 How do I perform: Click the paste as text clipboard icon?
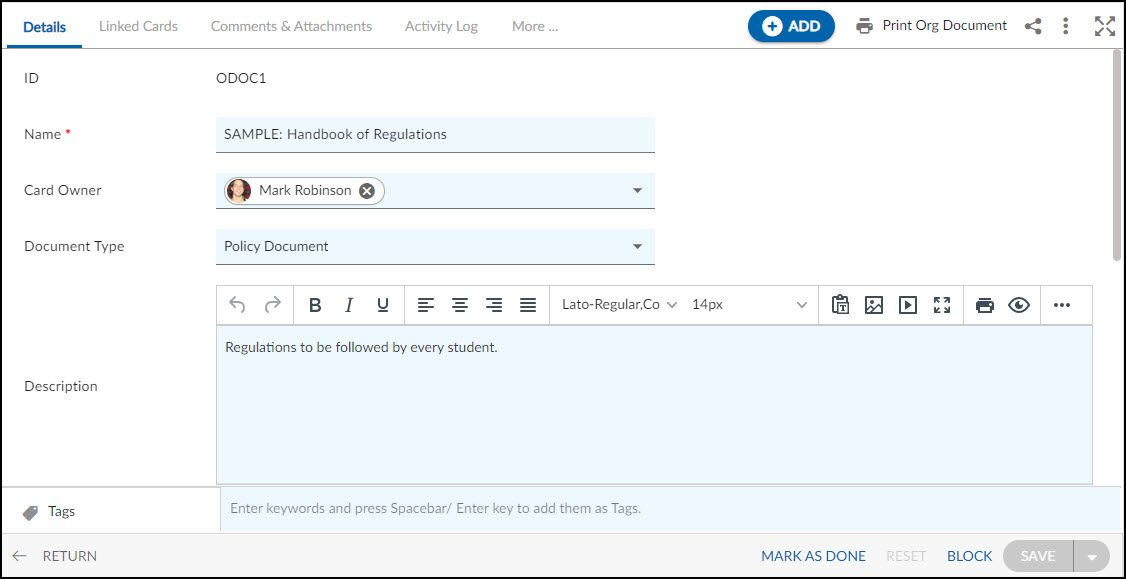coord(839,305)
